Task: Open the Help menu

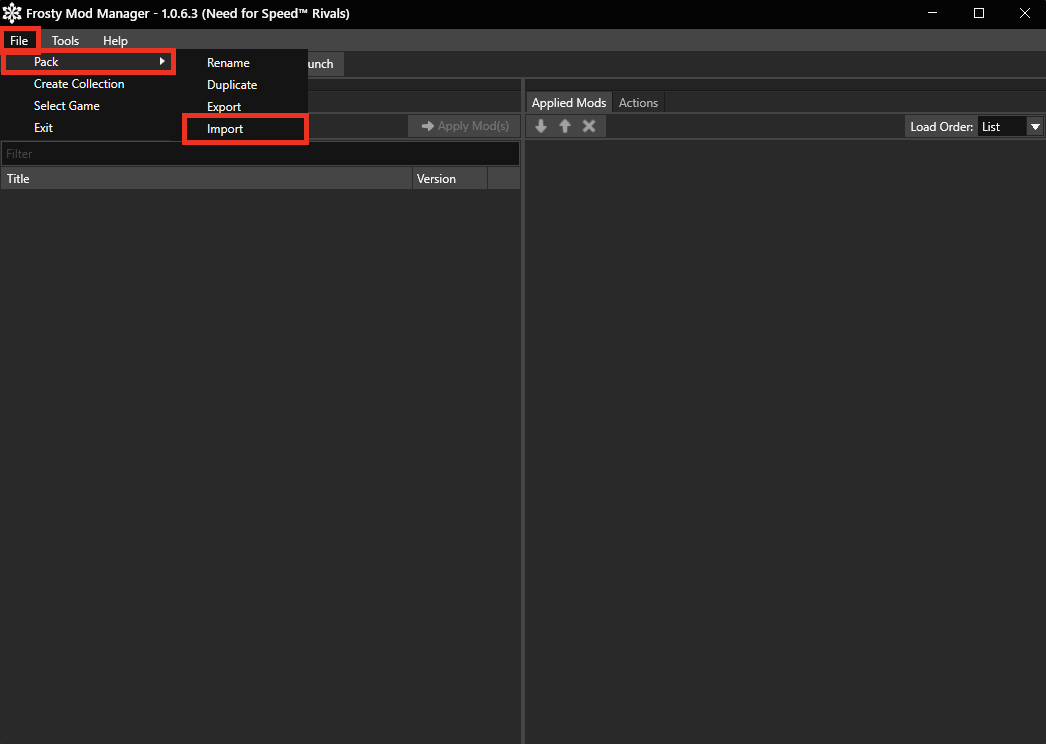Action: (x=115, y=41)
